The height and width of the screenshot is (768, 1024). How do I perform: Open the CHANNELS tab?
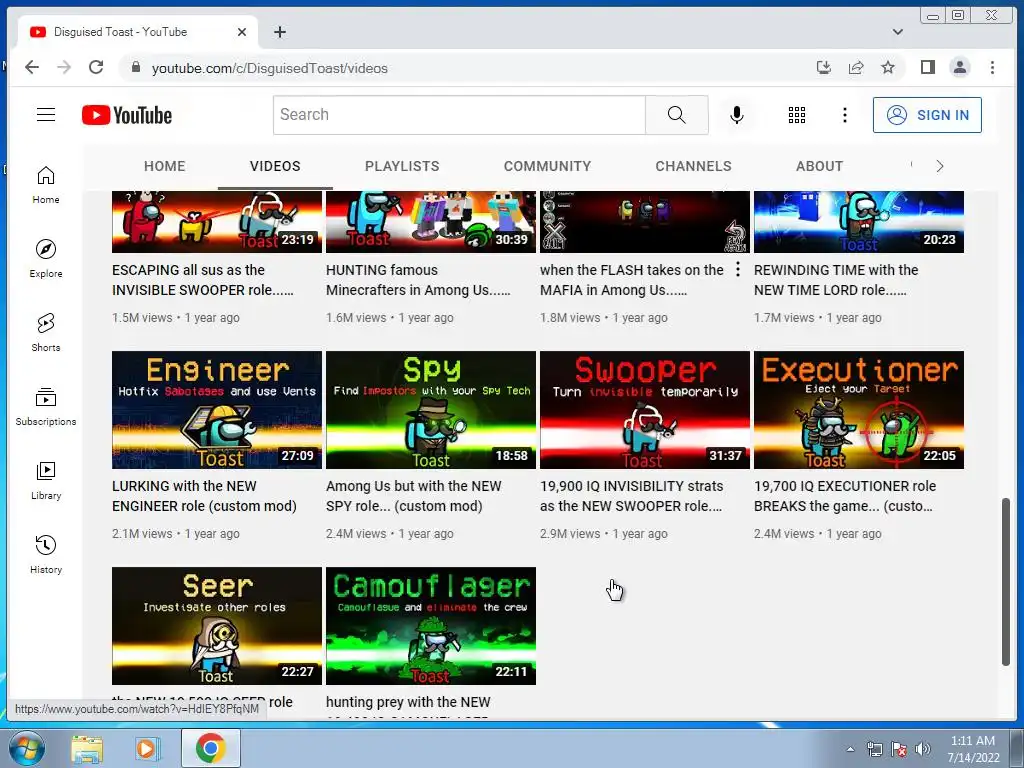click(694, 166)
